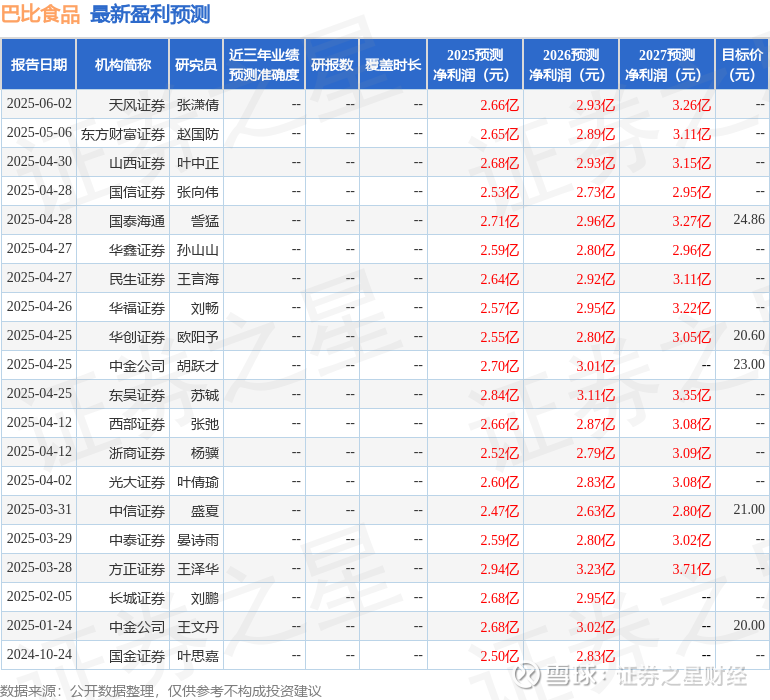Viewport: 770px width, 700px height.
Task: Click the 近三年业绩预测准确度 column header
Action: [264, 65]
